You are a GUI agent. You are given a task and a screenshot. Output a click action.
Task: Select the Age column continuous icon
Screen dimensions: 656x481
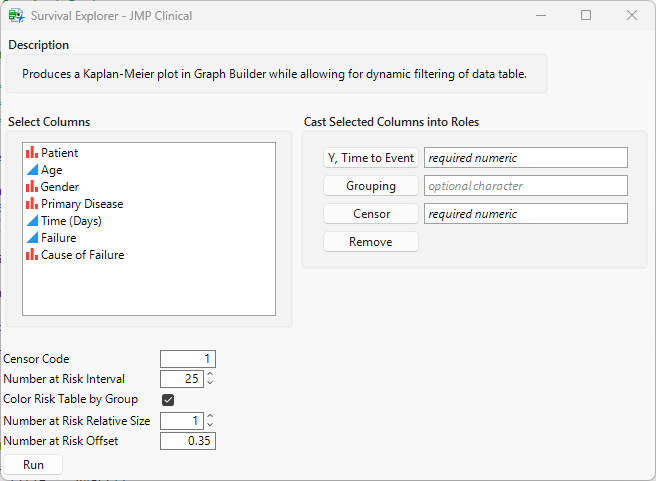tap(32, 170)
